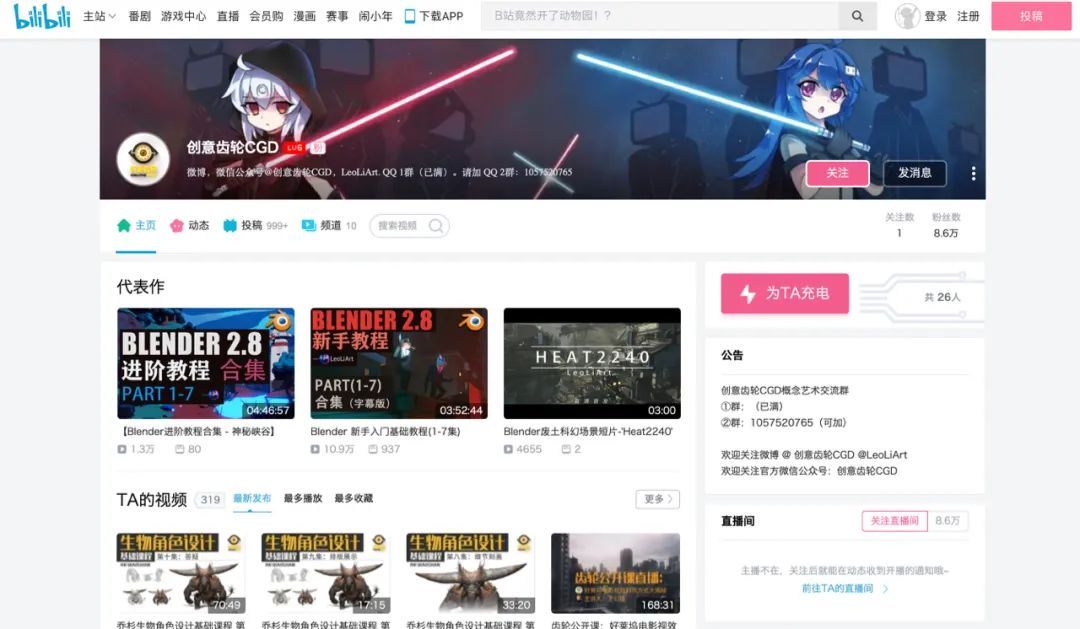Click play count icon beside 4655

(x=508, y=449)
